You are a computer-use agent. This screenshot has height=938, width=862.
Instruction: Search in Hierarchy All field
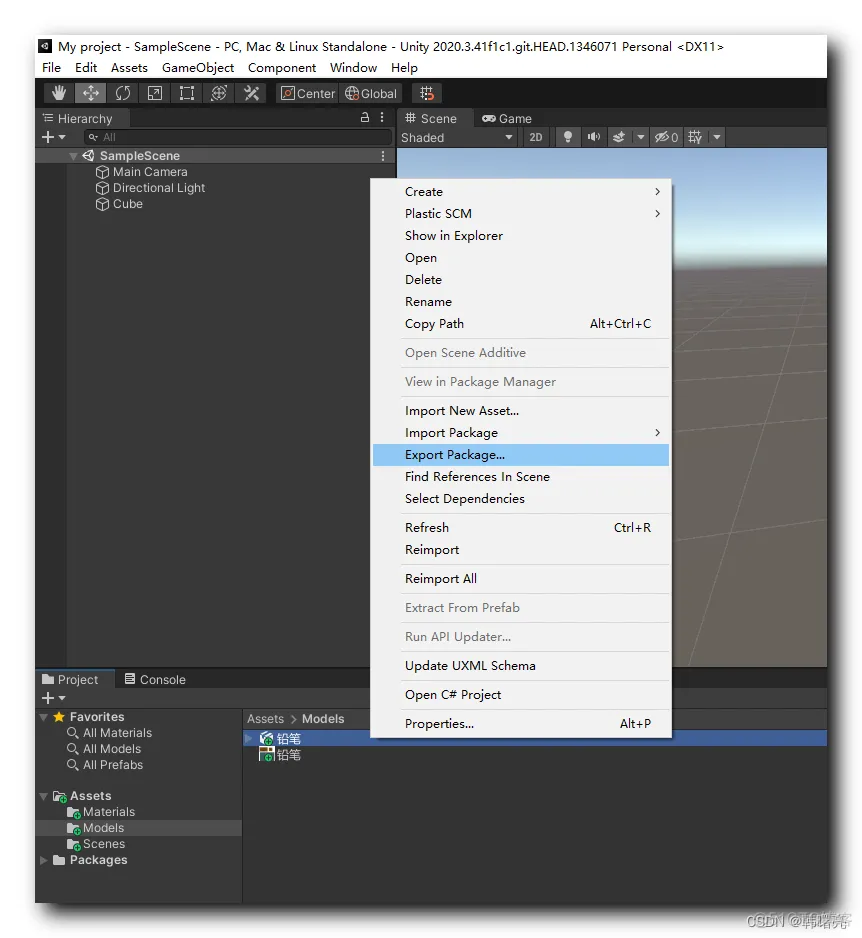click(238, 137)
